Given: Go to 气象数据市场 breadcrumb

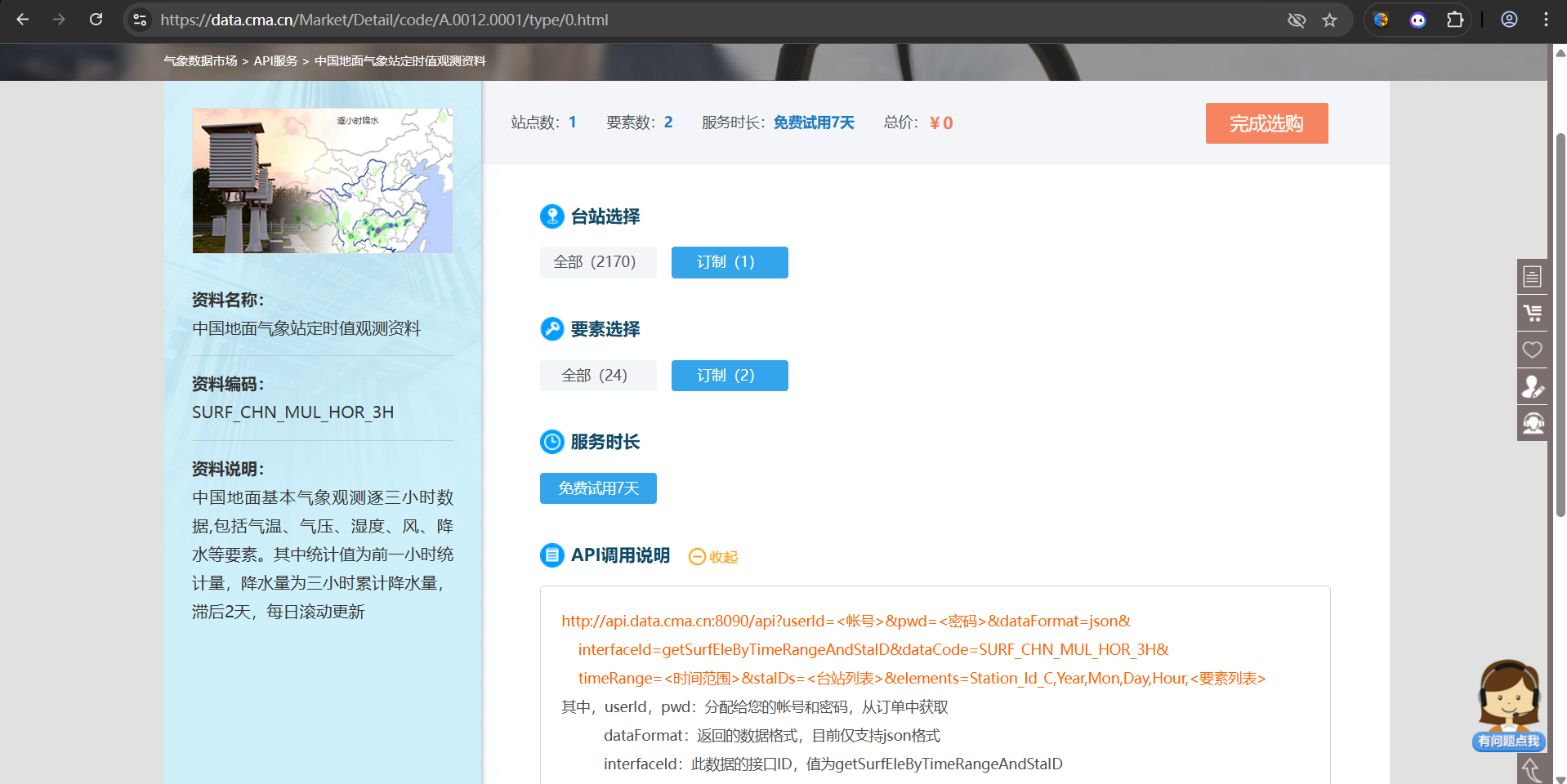Looking at the screenshot, I should 200,61.
